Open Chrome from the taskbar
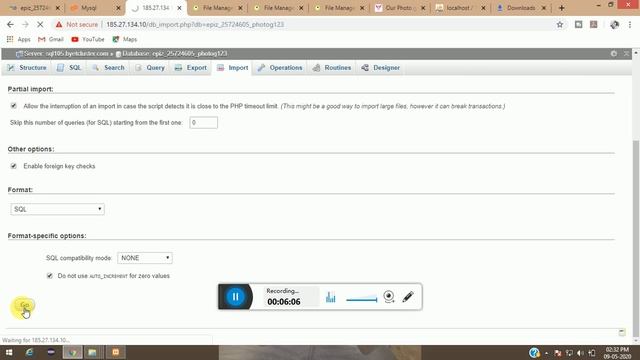Viewport: 640px width, 360px height. 72,352
